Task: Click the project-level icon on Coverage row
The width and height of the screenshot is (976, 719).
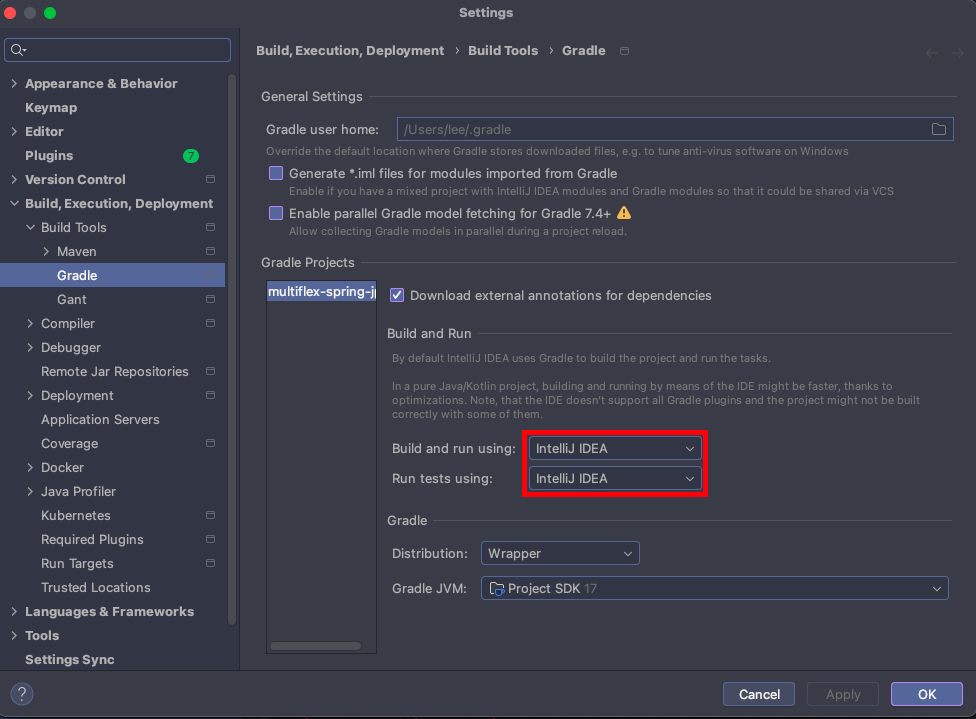Action: (210, 443)
